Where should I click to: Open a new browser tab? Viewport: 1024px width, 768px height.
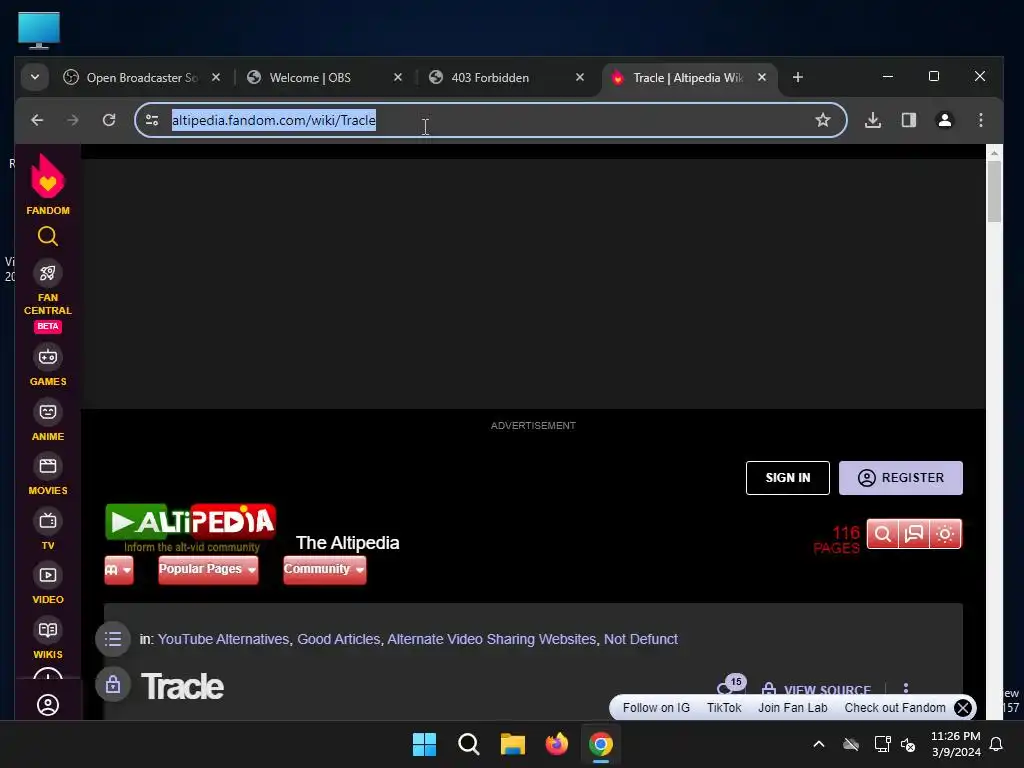coord(797,78)
